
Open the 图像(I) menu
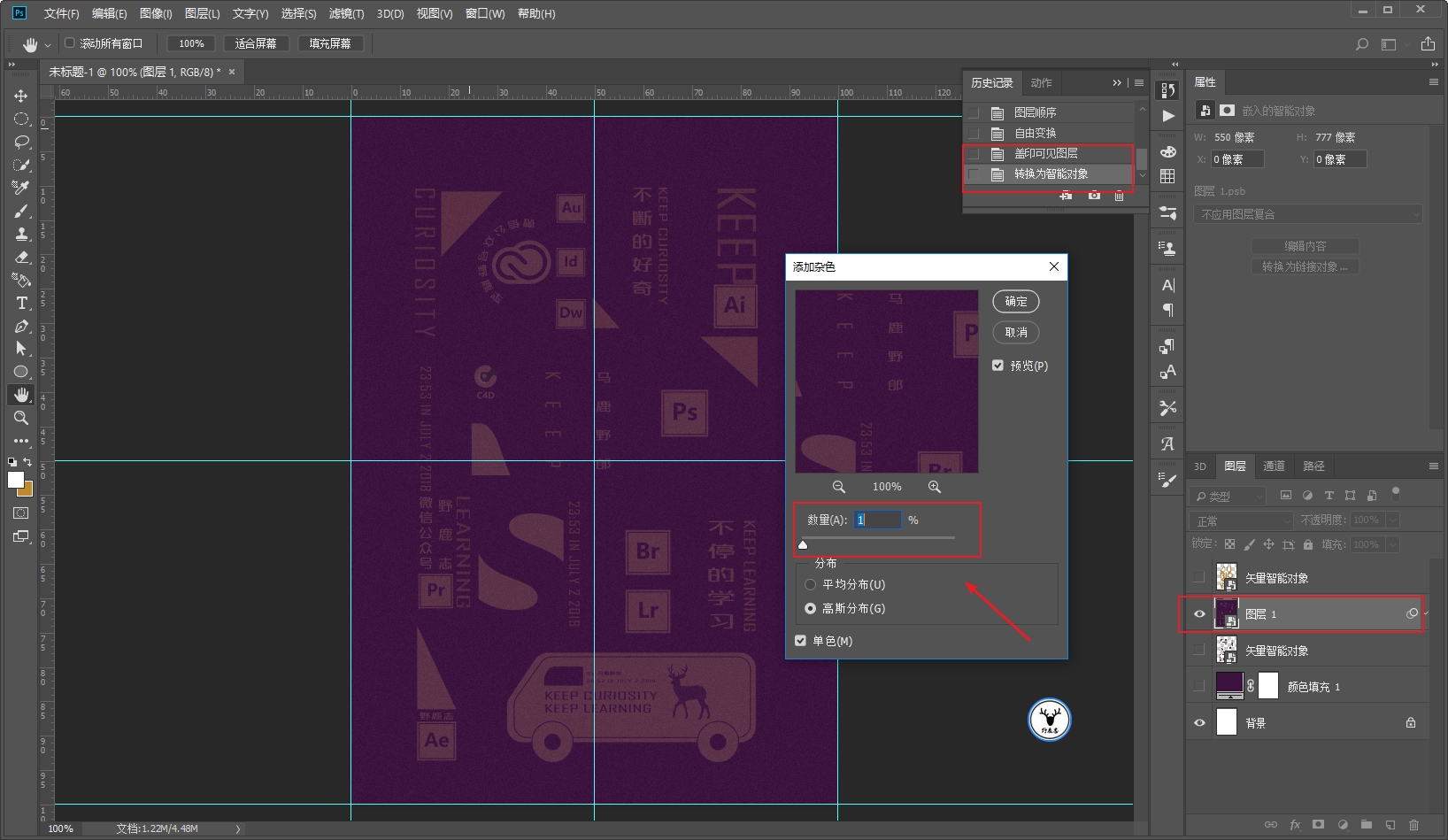point(156,13)
